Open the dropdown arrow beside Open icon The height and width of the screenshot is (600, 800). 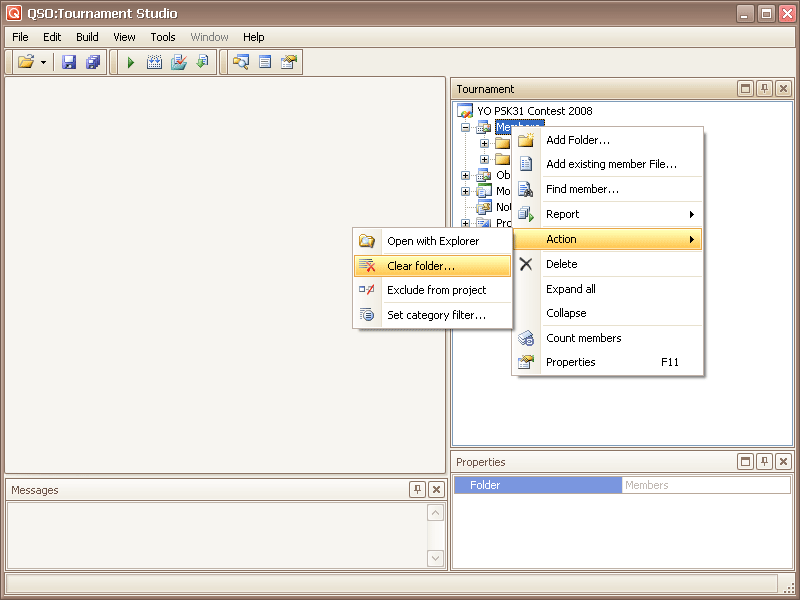tap(43, 62)
